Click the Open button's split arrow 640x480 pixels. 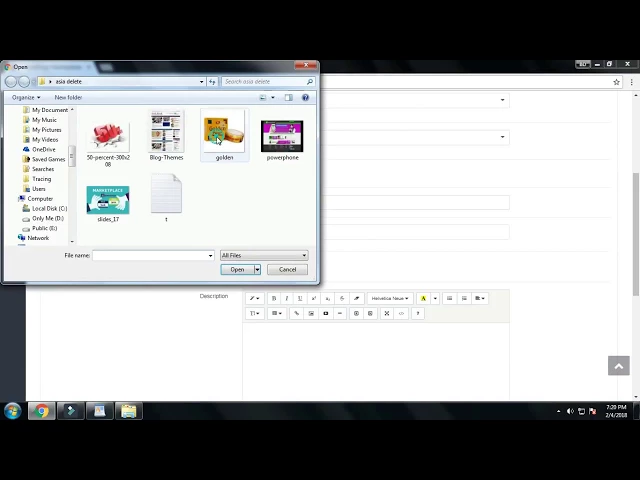pyautogui.click(x=257, y=269)
